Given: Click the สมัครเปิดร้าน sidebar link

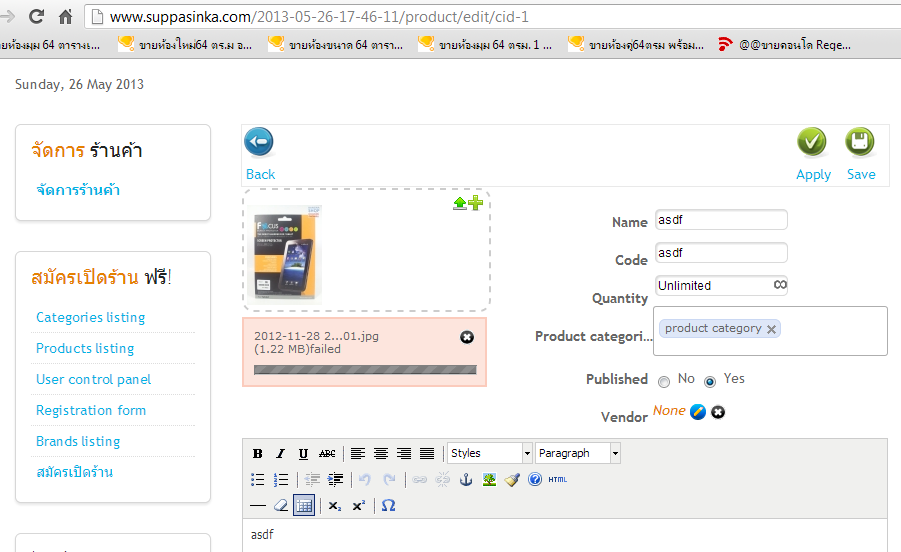Looking at the screenshot, I should click(x=75, y=472).
